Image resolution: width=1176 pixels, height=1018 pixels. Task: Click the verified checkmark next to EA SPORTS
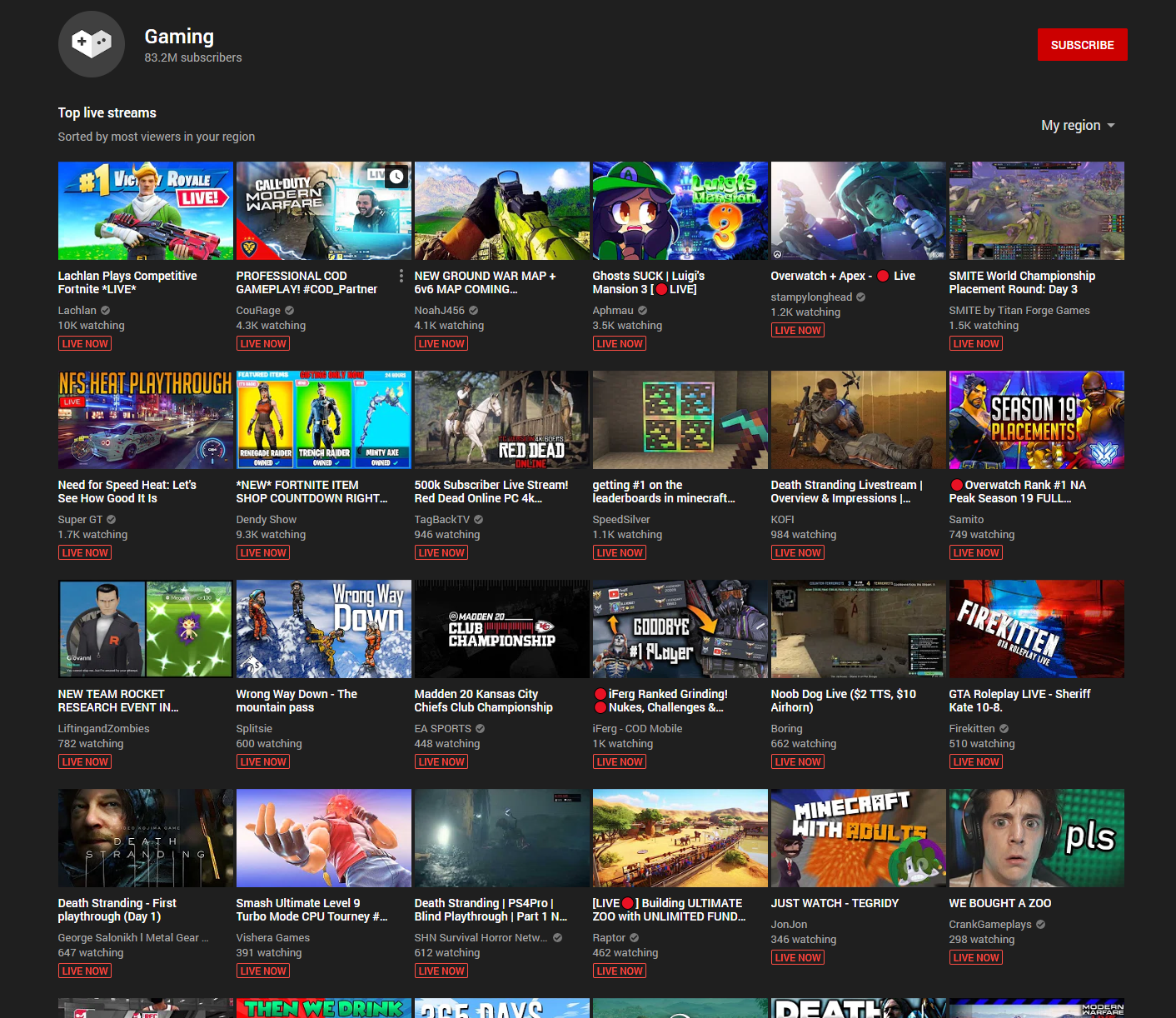(481, 729)
